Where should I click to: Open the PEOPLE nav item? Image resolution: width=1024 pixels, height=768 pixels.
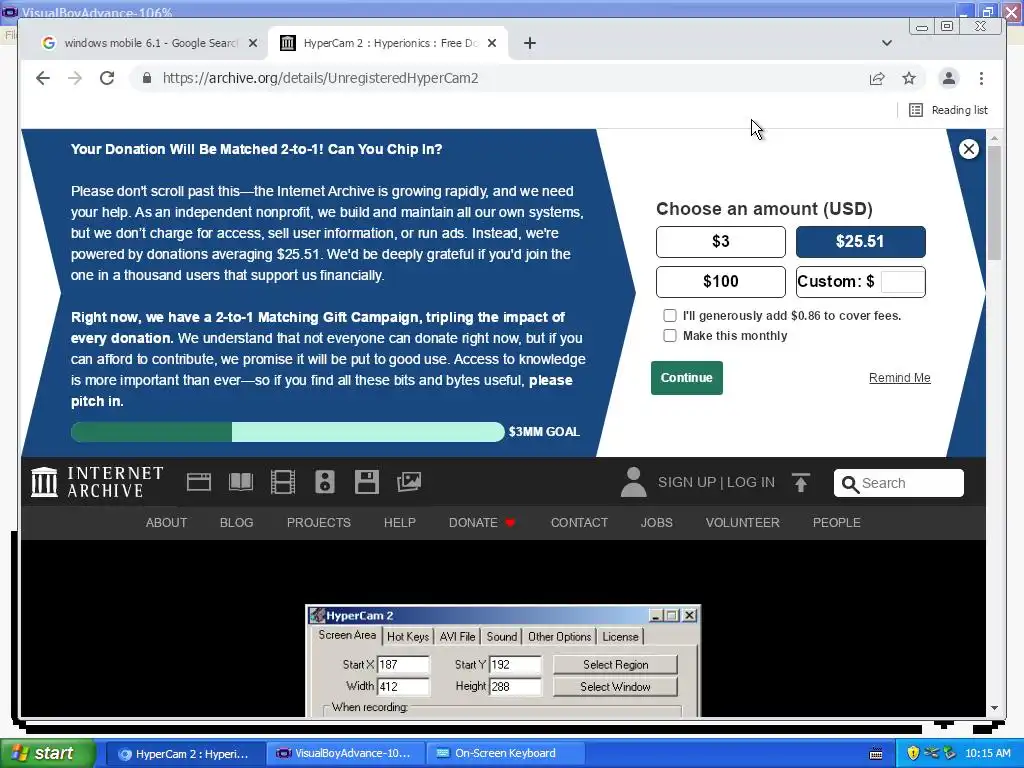[837, 522]
